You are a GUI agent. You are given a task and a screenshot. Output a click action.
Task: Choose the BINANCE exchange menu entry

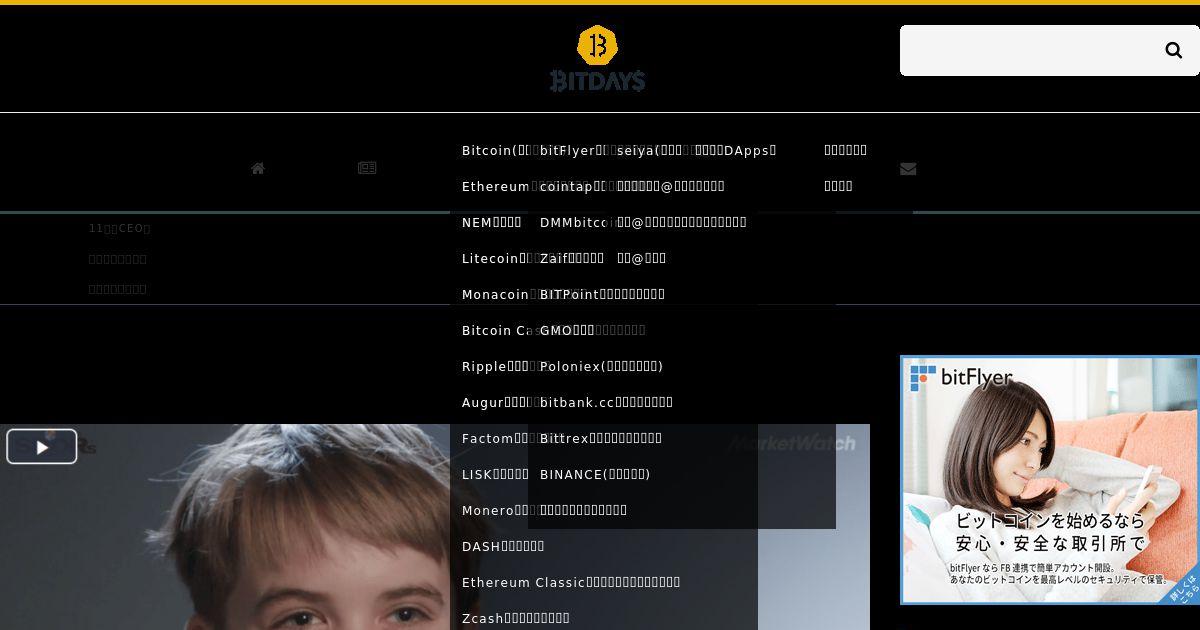(595, 474)
